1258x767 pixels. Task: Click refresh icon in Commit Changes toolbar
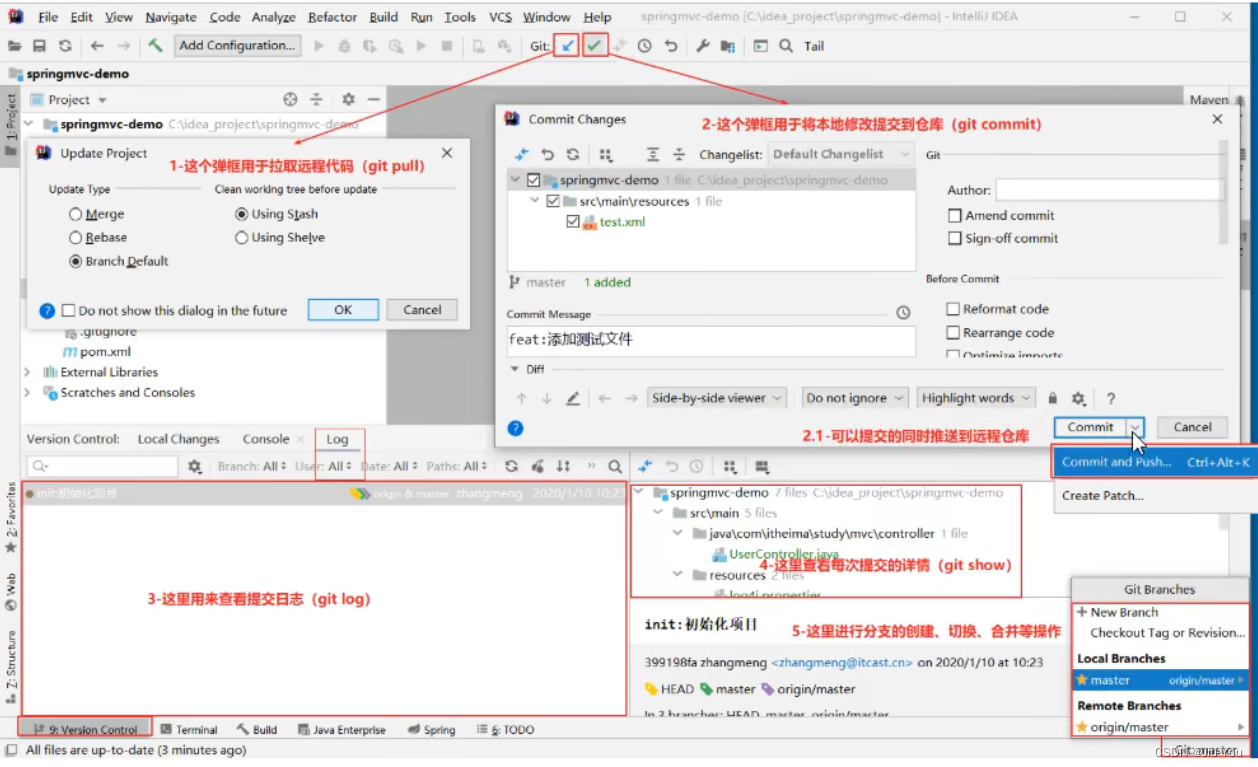(573, 155)
